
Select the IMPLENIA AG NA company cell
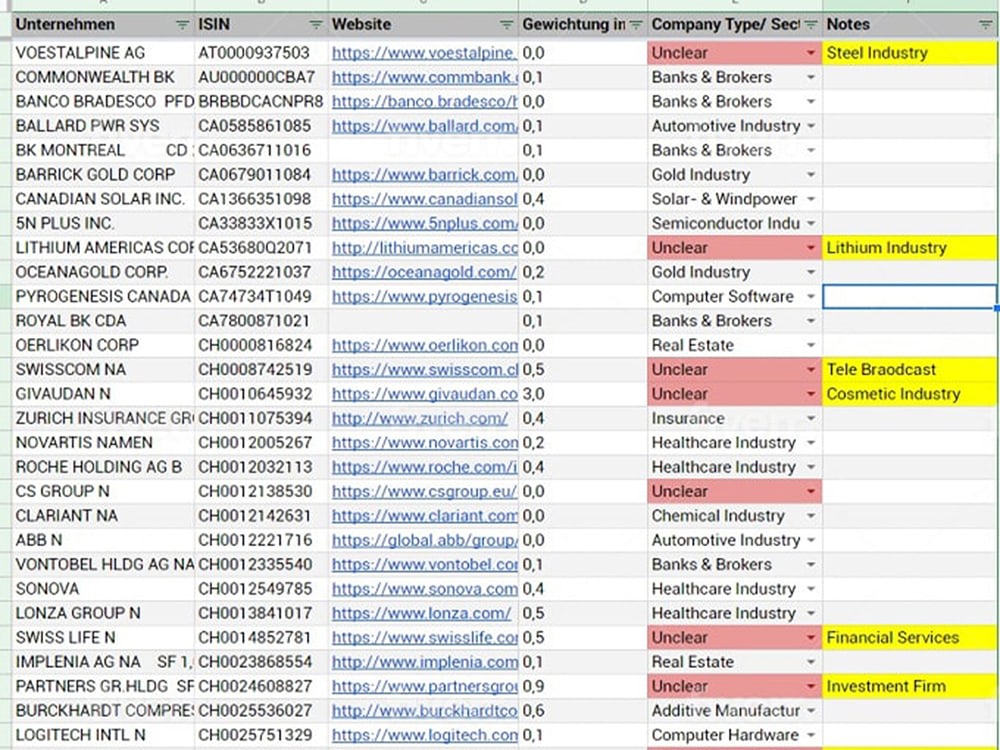coord(103,662)
